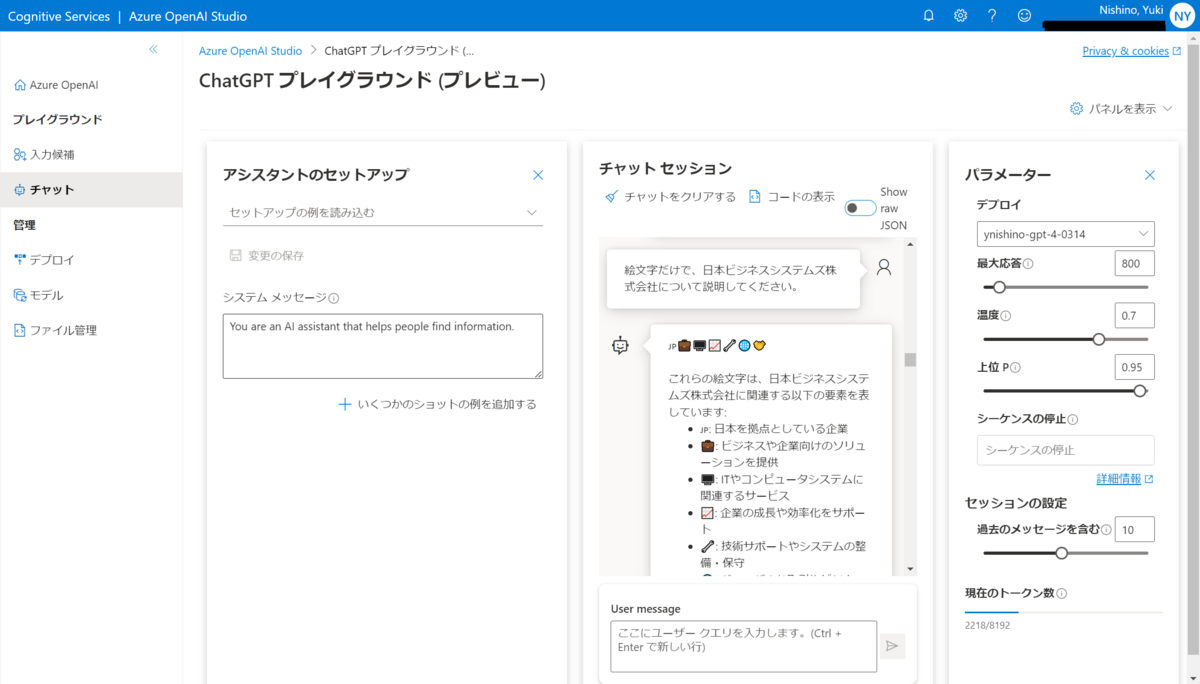1200x684 pixels.
Task: Open the NY account avatar
Action: tap(1184, 18)
